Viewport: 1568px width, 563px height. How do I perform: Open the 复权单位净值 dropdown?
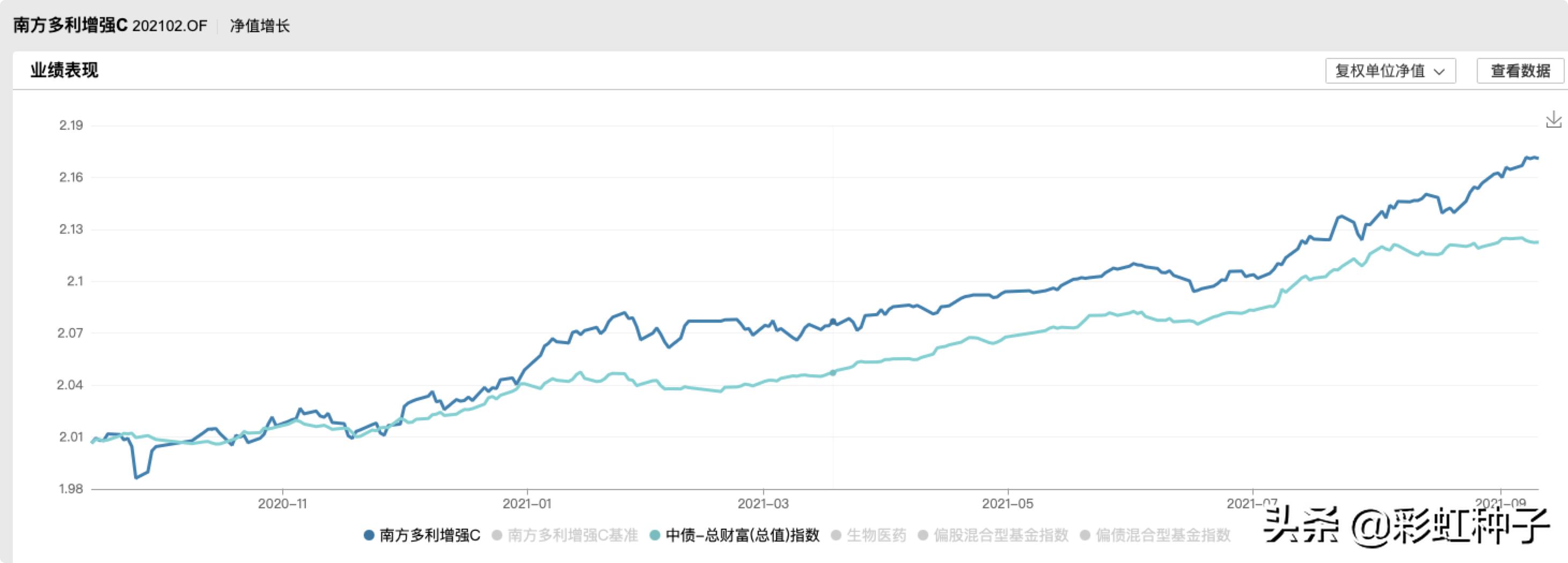coord(1390,71)
